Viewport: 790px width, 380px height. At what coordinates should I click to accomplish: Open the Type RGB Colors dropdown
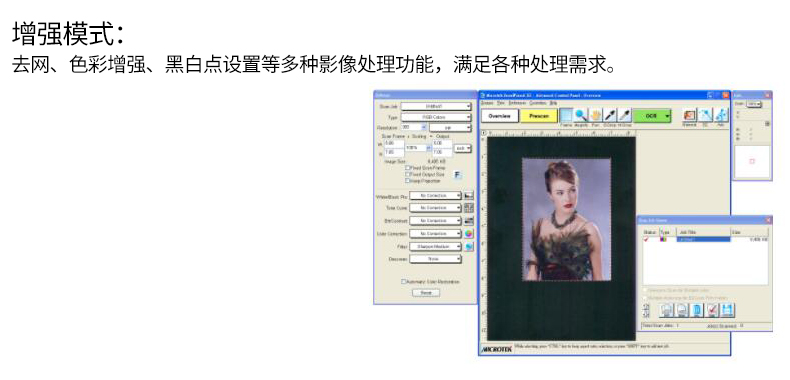pyautogui.click(x=436, y=117)
